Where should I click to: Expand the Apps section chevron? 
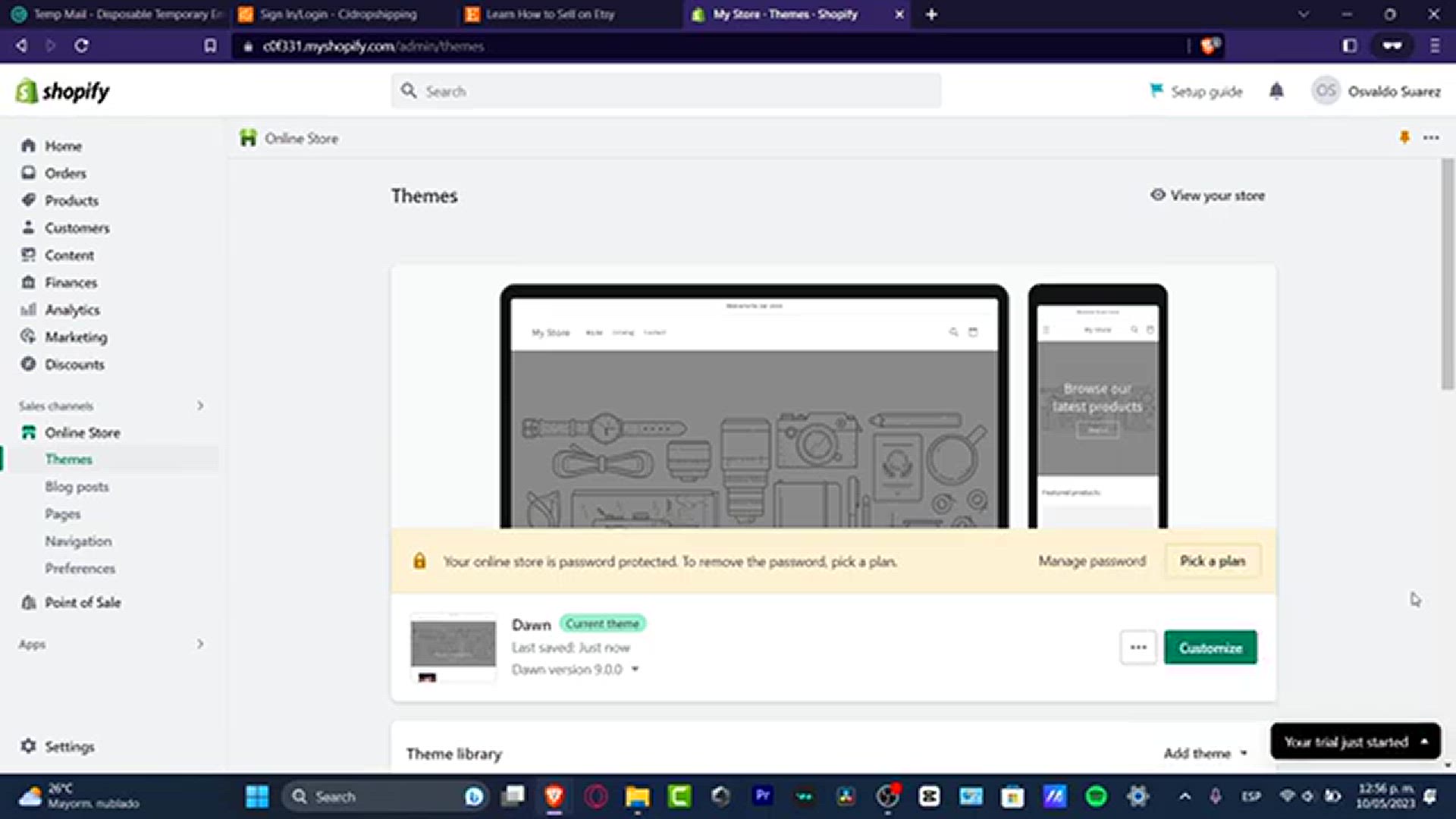point(200,644)
